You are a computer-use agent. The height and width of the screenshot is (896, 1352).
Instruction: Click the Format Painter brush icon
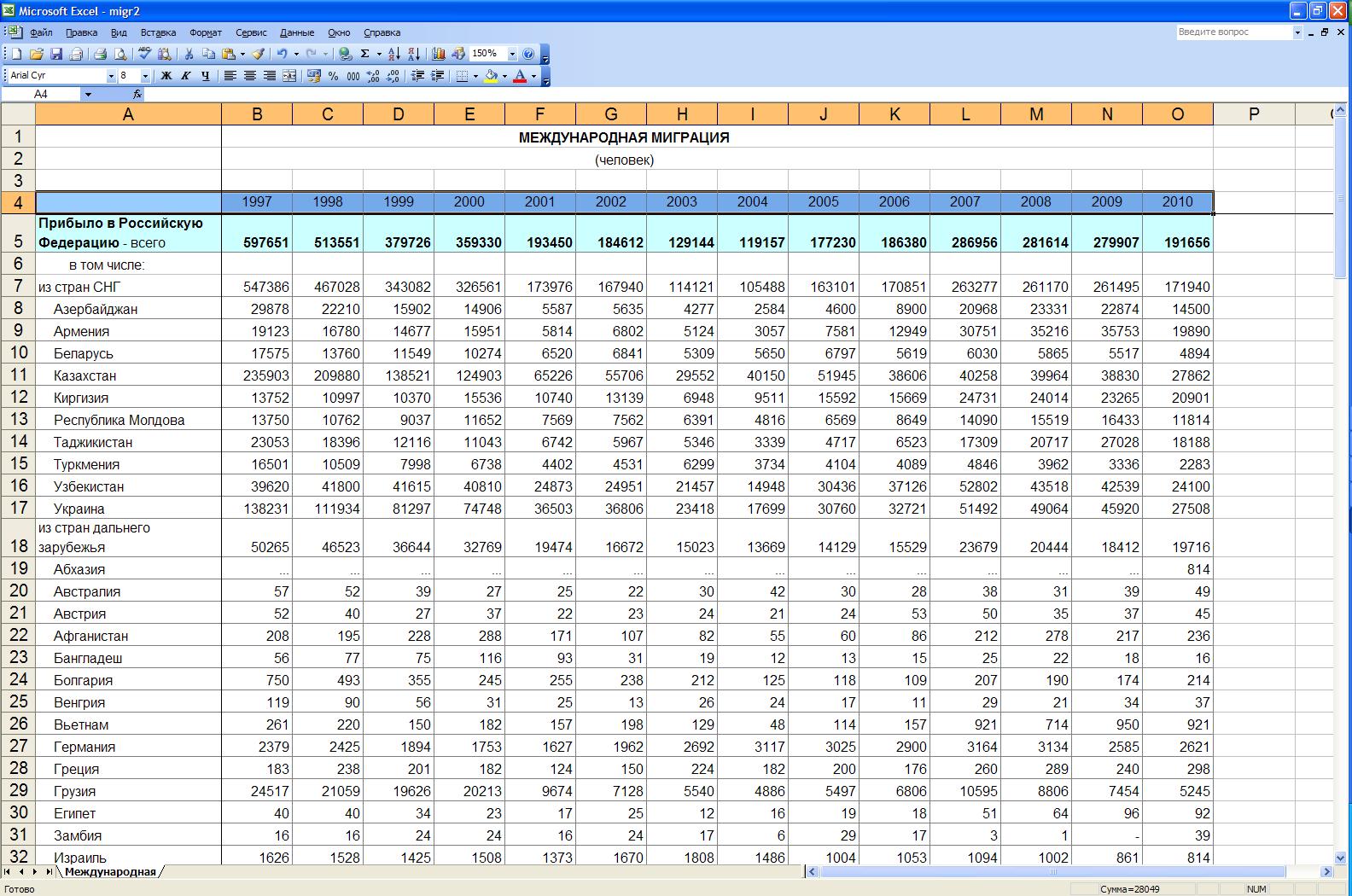tap(257, 54)
